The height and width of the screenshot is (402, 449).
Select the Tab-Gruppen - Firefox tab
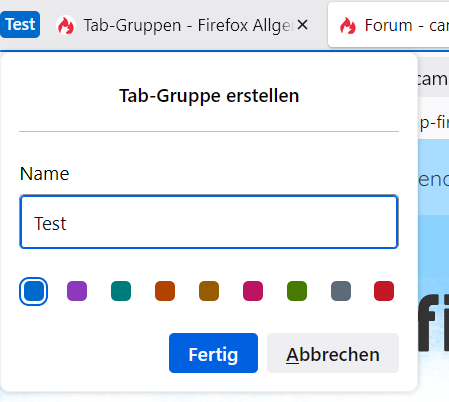(183, 25)
